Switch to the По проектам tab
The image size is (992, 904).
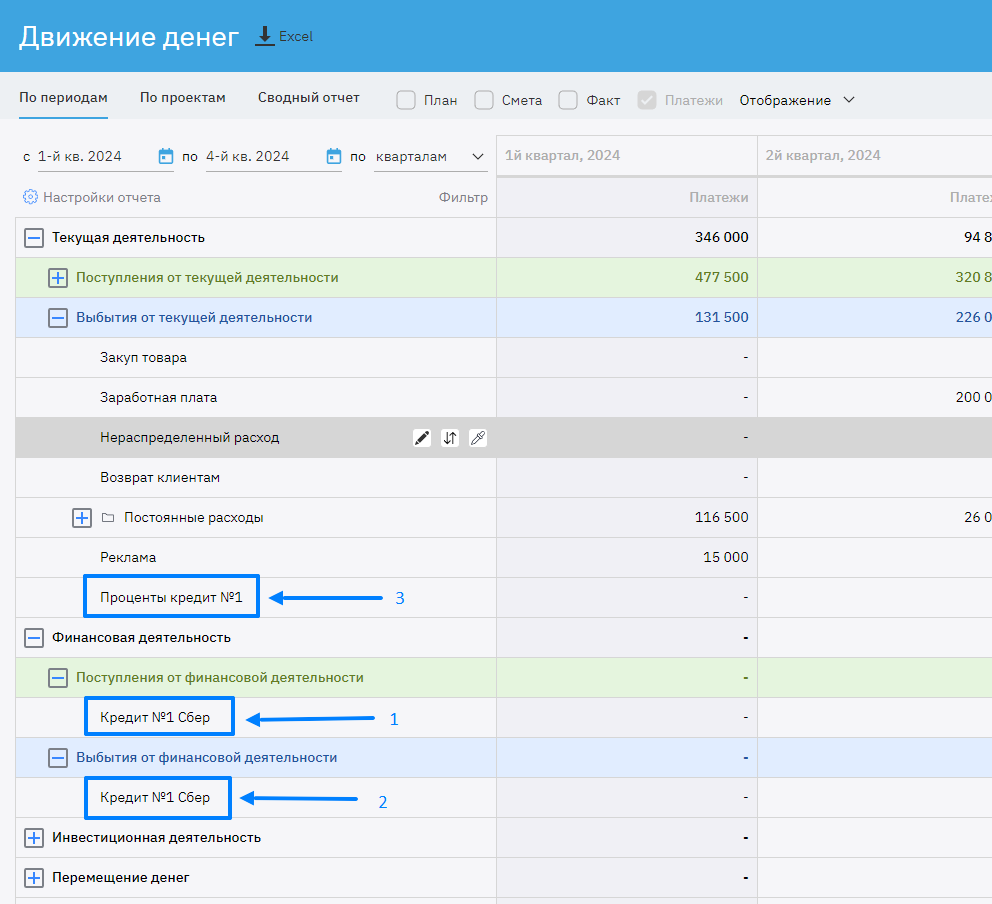pyautogui.click(x=183, y=98)
